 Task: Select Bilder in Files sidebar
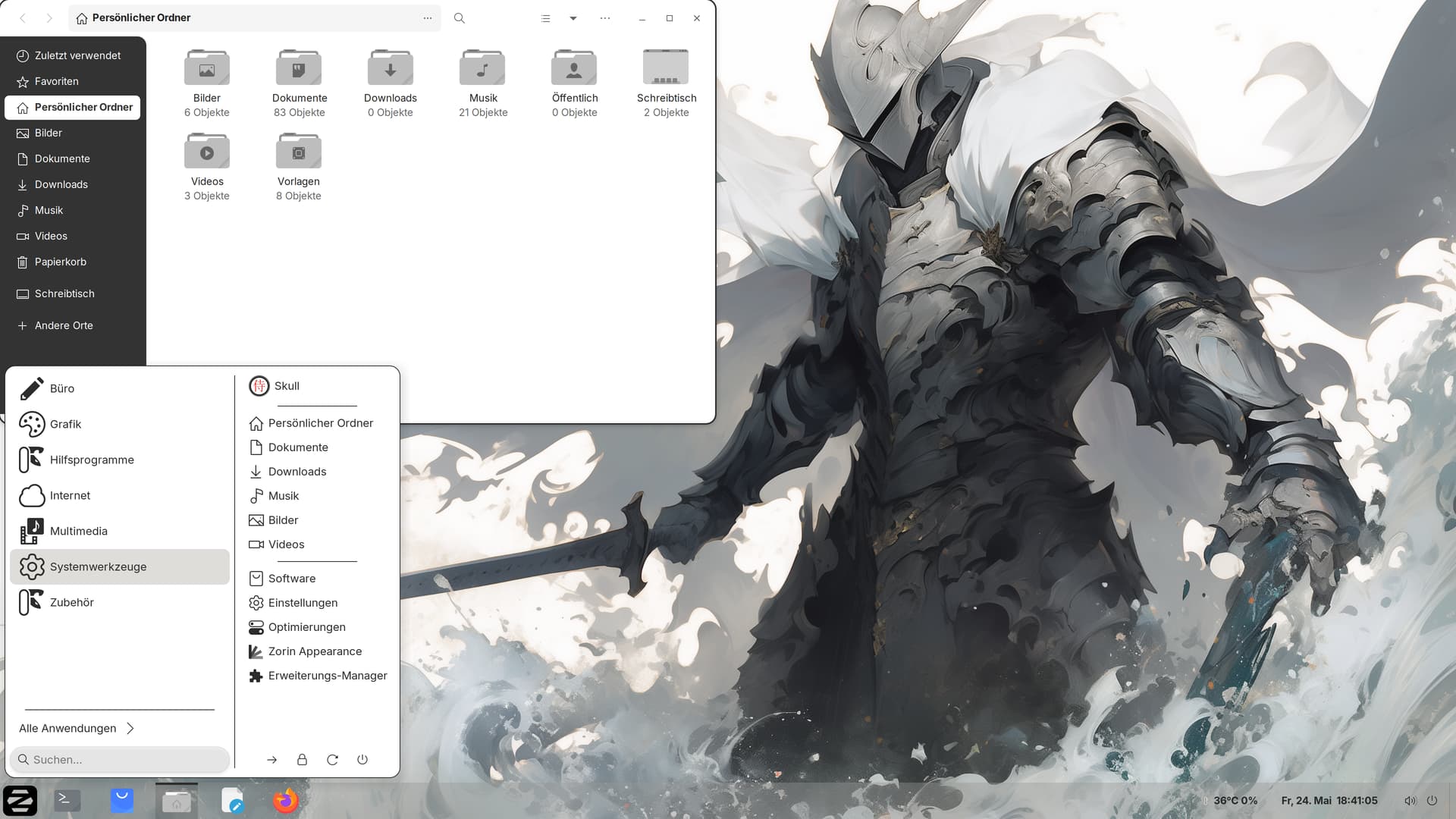[x=73, y=133]
